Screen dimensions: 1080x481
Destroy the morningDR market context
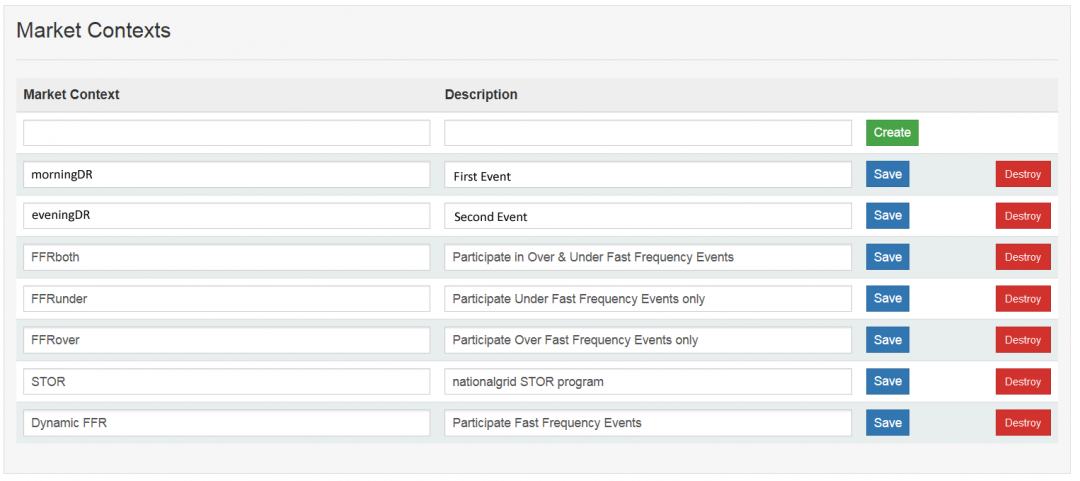click(1022, 174)
